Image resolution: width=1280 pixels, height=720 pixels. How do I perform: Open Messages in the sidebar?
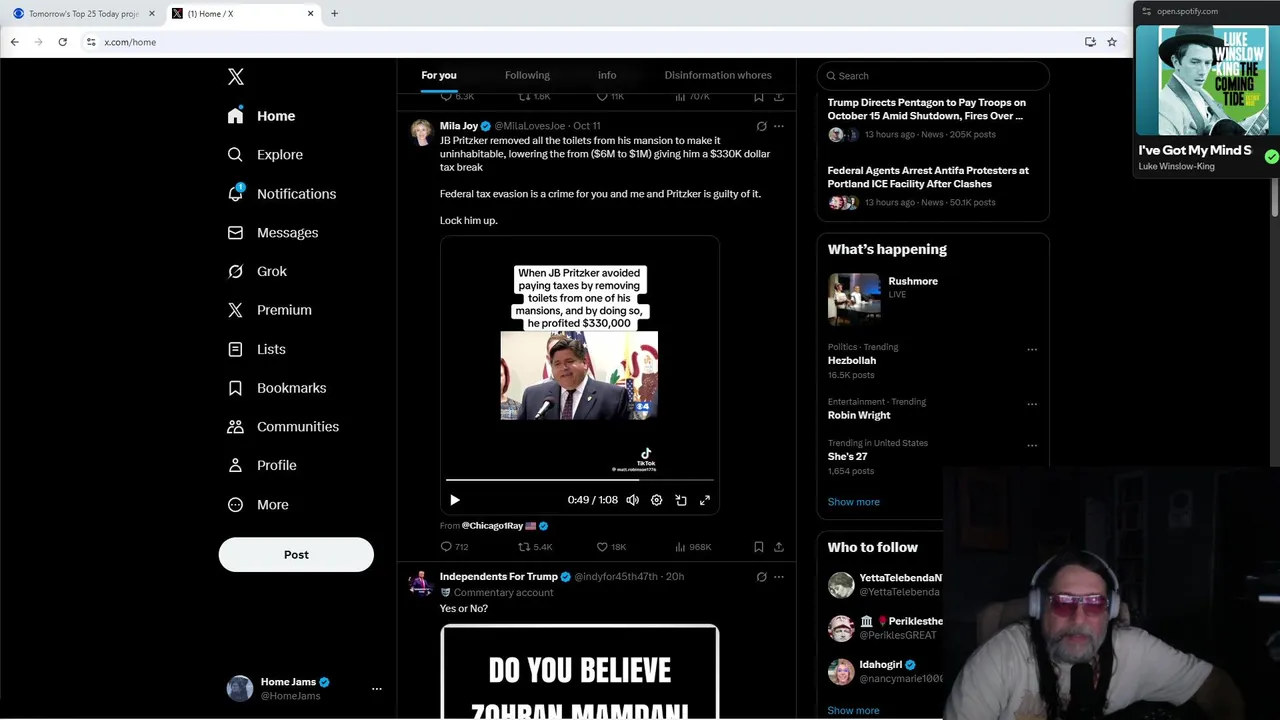[273, 233]
